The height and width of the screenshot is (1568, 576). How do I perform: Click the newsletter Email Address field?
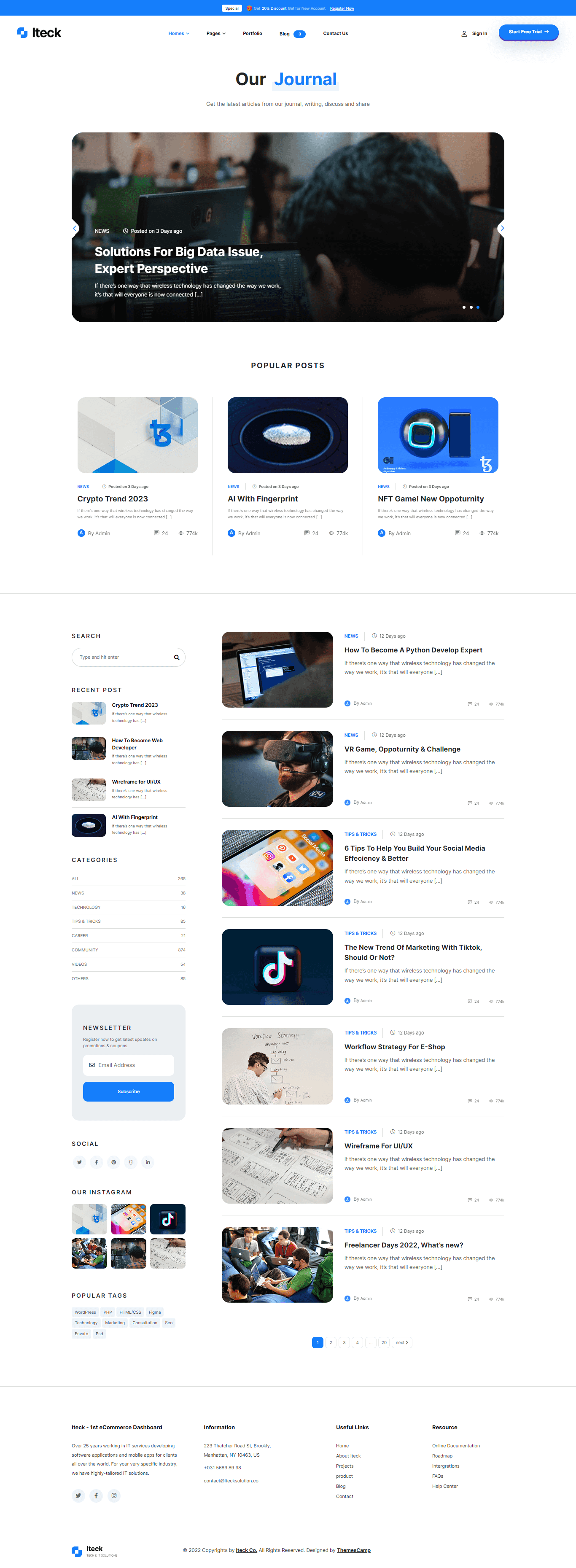(x=129, y=1064)
